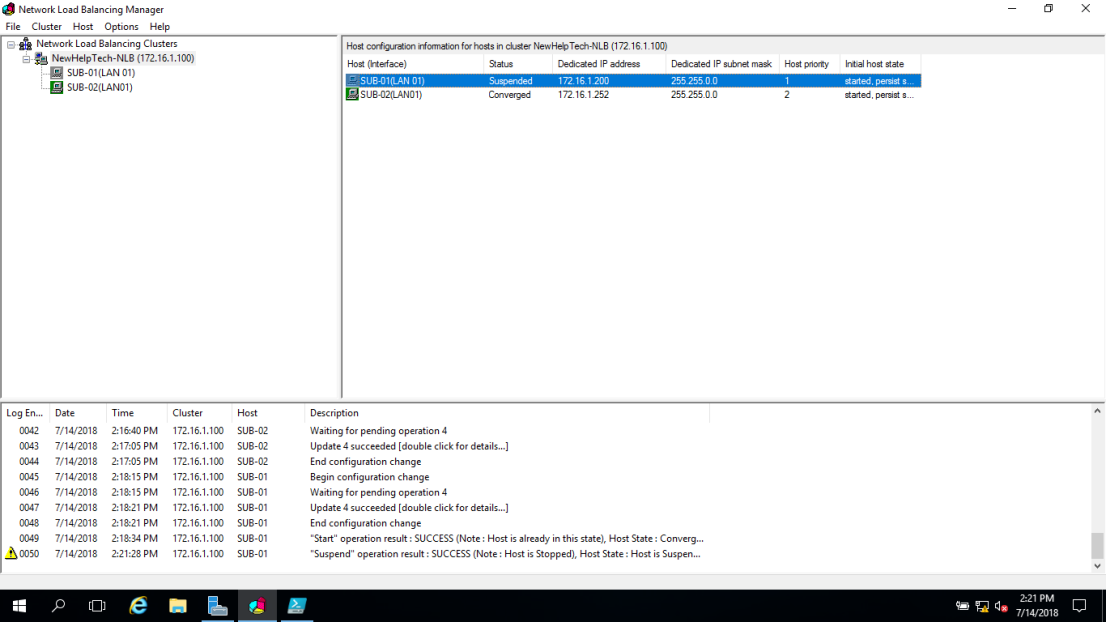Click SUB-02(LAN01) host icon in tree
The width and height of the screenshot is (1106, 622).
point(56,87)
